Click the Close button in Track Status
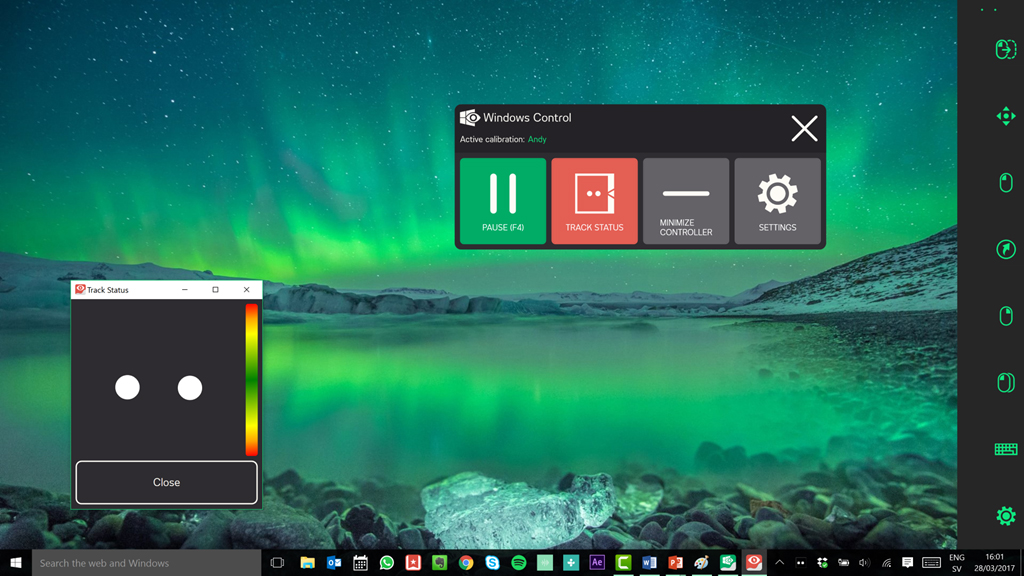Viewport: 1024px width, 576px height. click(167, 482)
